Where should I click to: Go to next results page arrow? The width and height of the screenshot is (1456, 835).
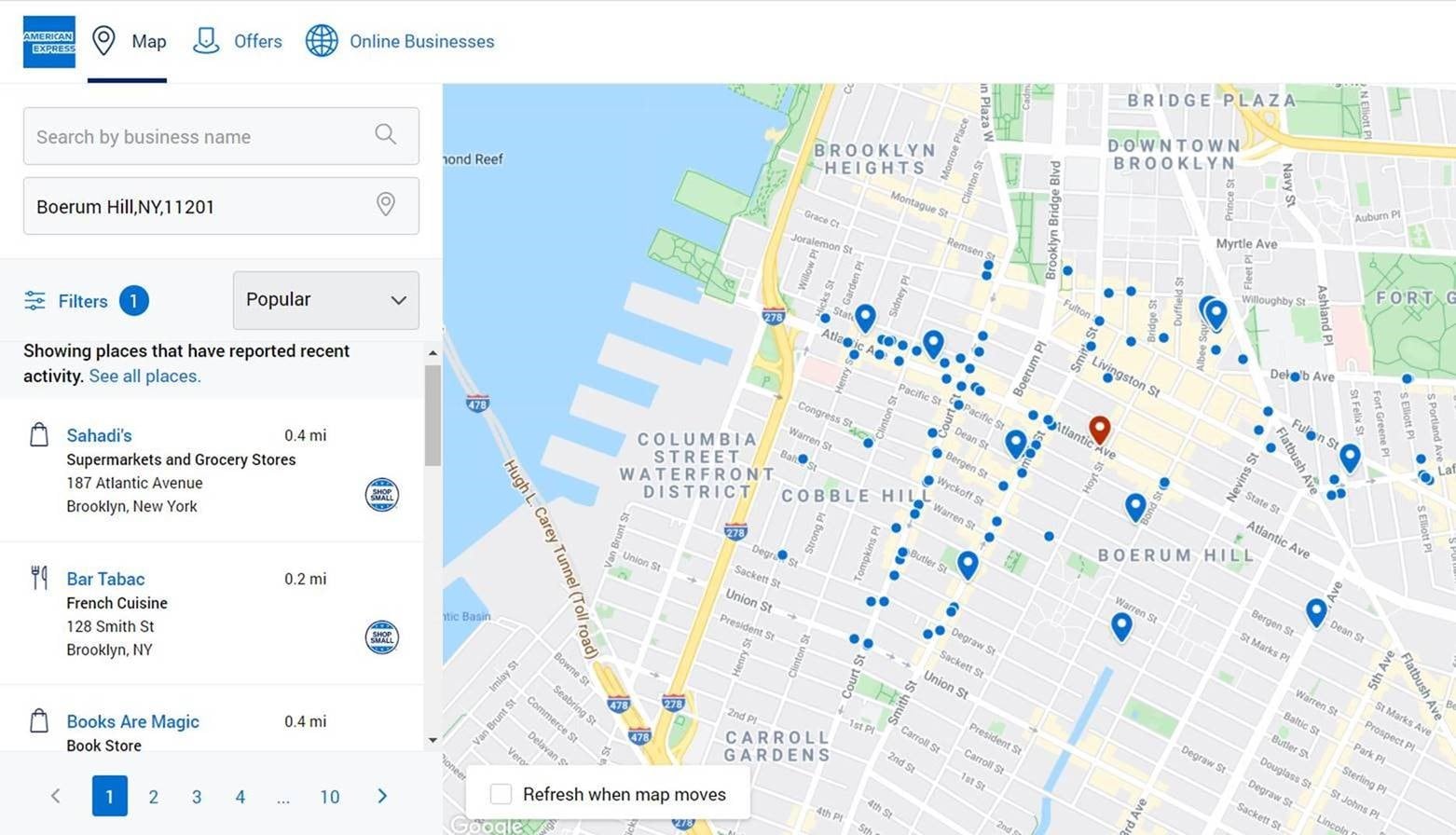point(382,796)
